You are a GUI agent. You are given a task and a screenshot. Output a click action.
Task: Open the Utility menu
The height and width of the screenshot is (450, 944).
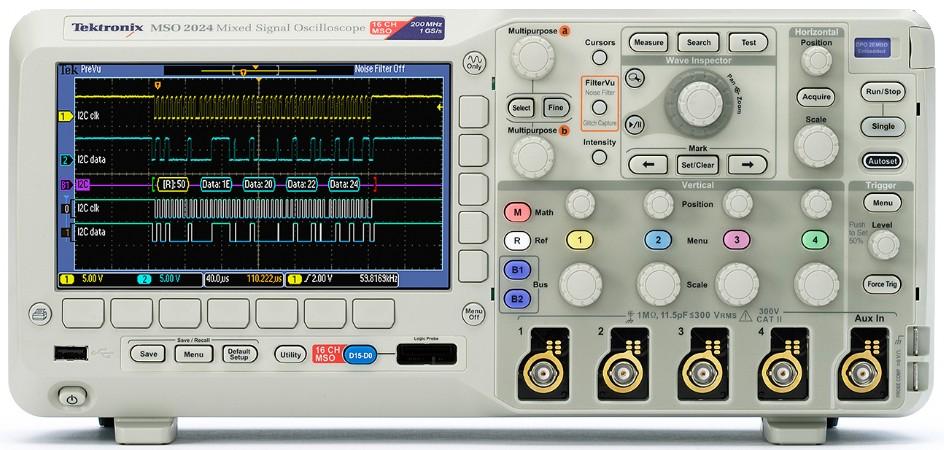[291, 355]
